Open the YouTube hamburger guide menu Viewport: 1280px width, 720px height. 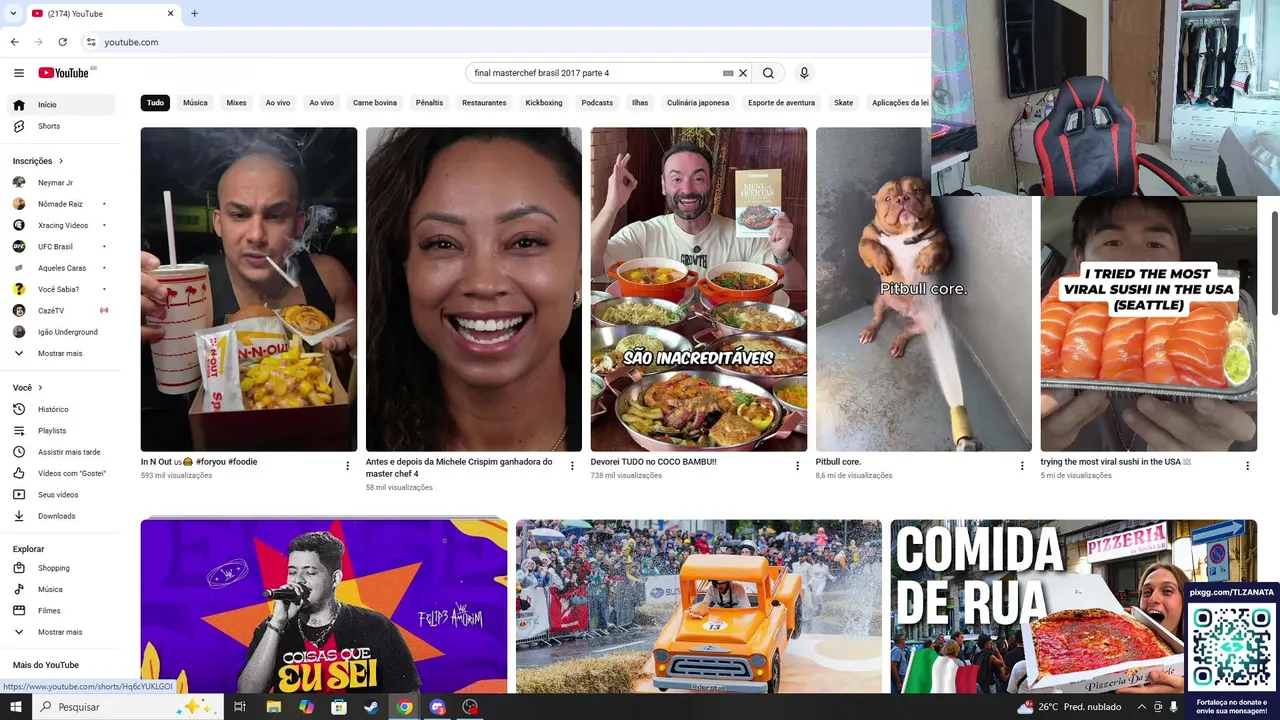coord(19,73)
